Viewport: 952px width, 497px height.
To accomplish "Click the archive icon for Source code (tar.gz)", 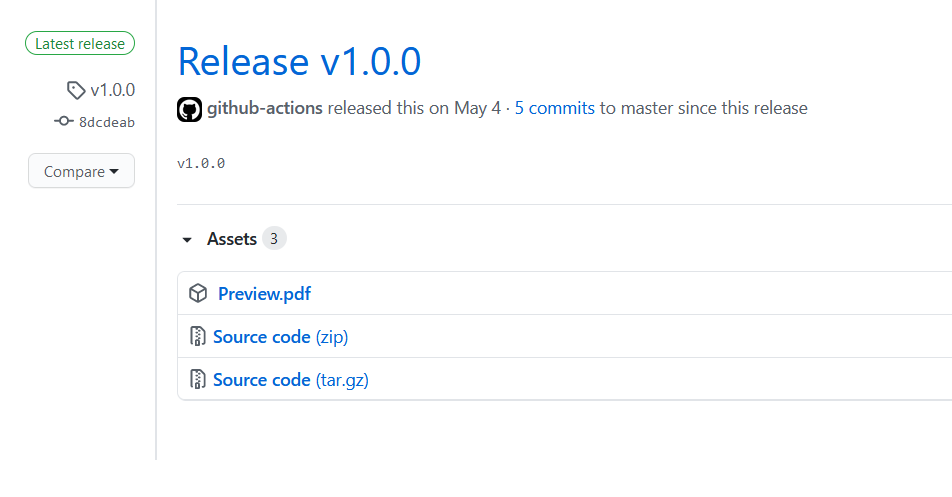I will point(197,380).
